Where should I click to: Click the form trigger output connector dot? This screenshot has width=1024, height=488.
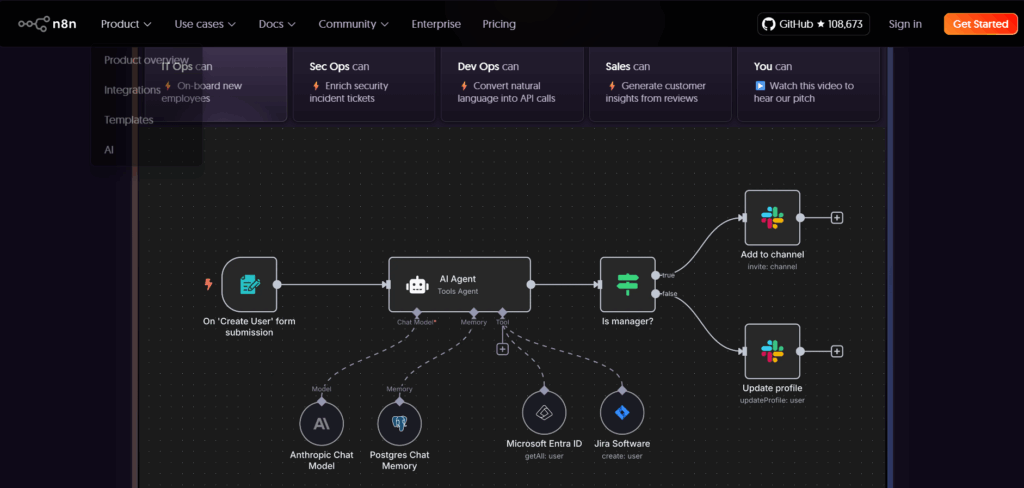277,284
